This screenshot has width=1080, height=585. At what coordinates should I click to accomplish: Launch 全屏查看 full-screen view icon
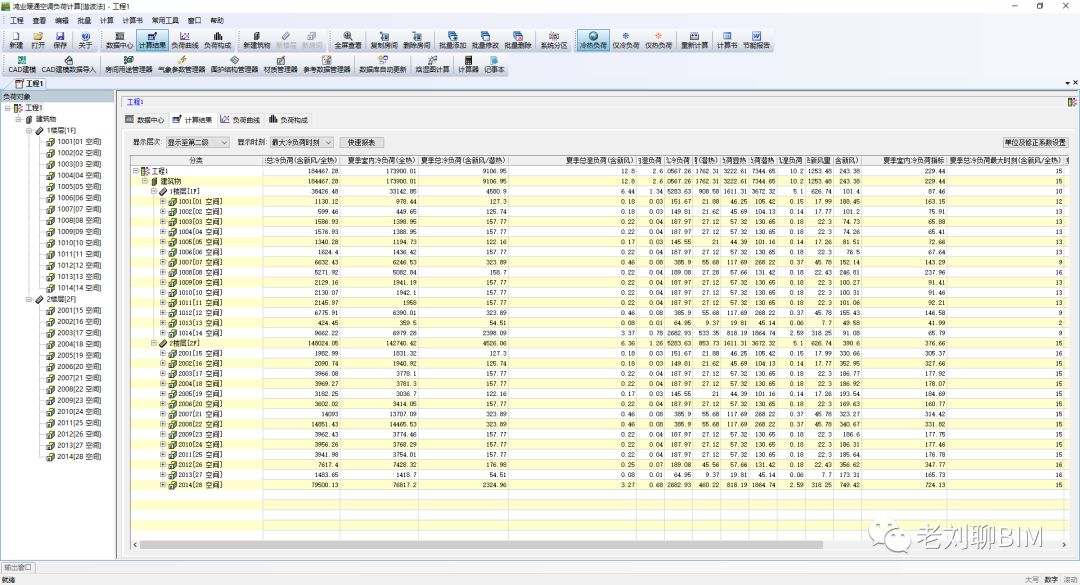(x=348, y=40)
